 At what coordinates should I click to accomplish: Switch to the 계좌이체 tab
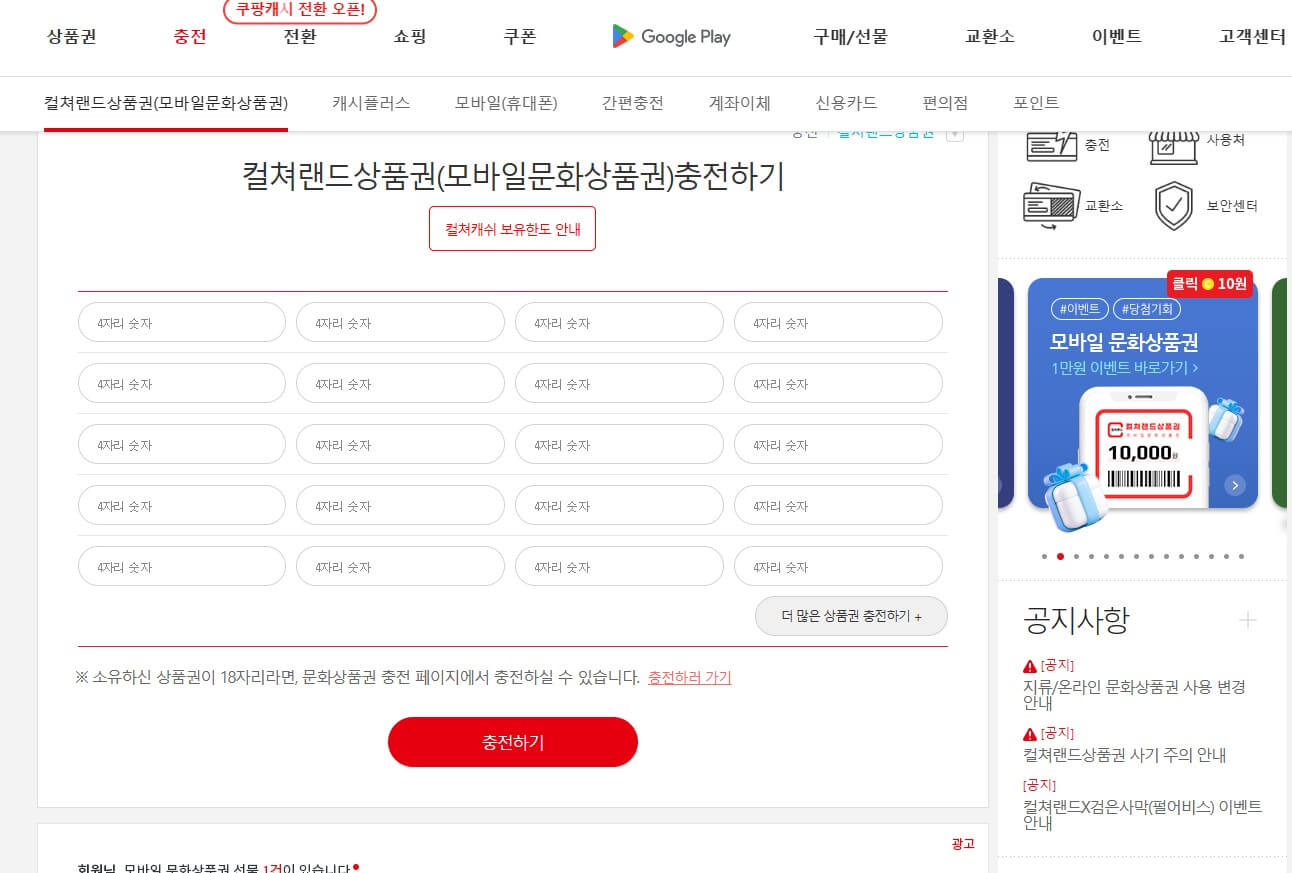pos(740,103)
